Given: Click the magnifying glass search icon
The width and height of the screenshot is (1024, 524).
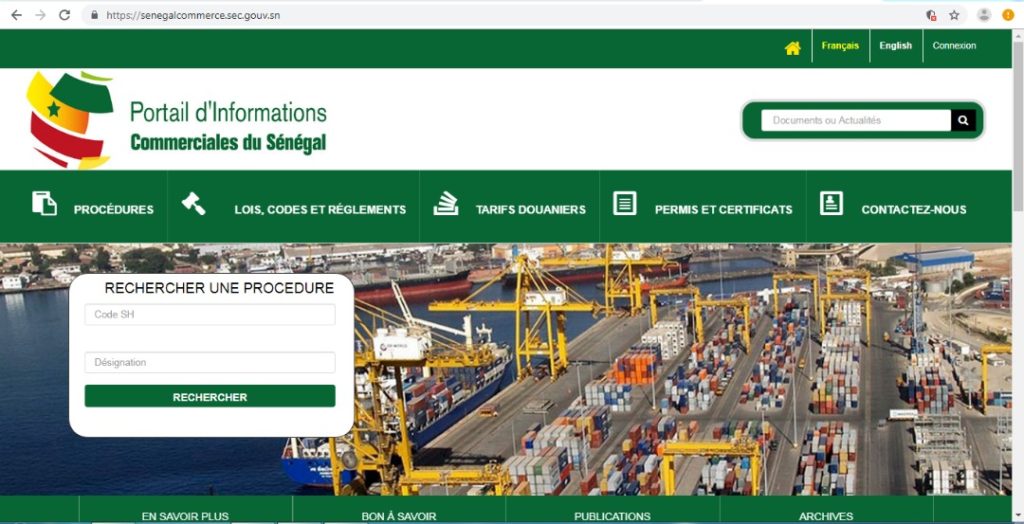Looking at the screenshot, I should pyautogui.click(x=963, y=120).
